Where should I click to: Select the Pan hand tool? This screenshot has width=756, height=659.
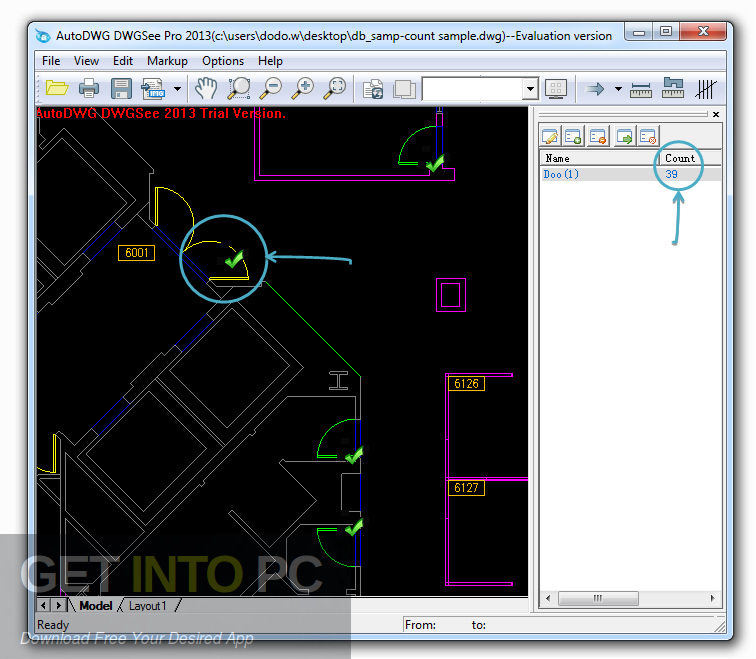pyautogui.click(x=206, y=88)
